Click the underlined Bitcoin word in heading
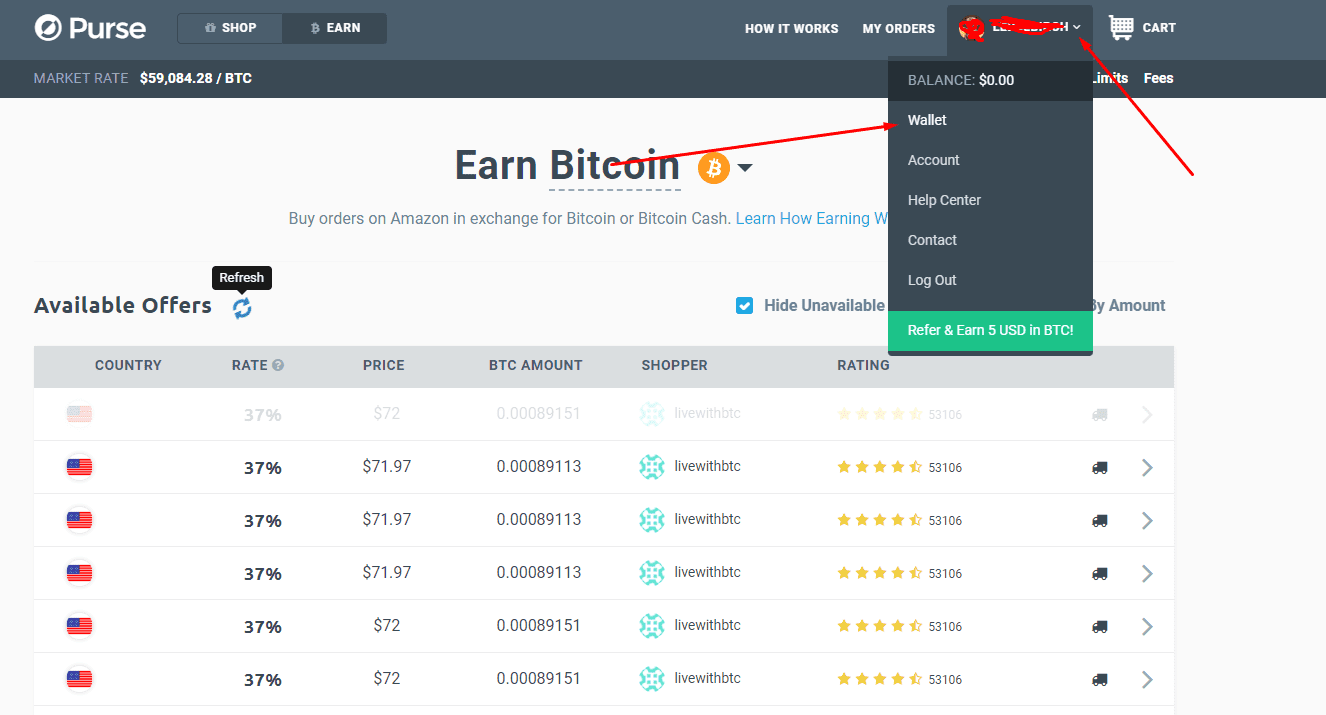This screenshot has height=715, width=1326. (x=615, y=166)
